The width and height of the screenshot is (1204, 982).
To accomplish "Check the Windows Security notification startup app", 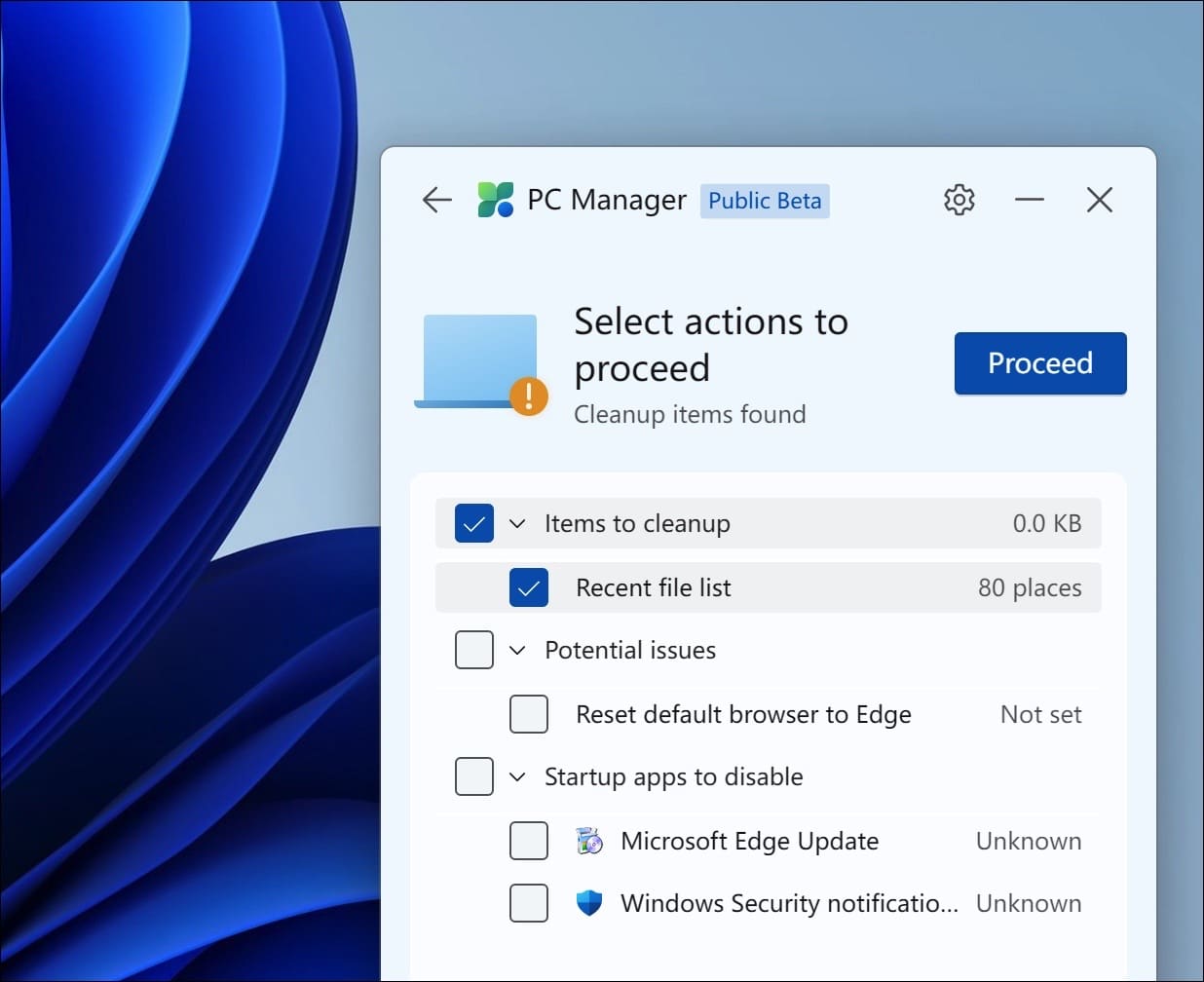I will pos(528,903).
